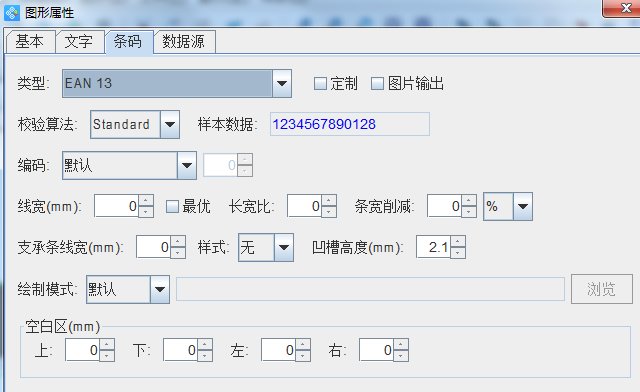This screenshot has height=392, width=640.
Task: Click the 校验算法 label text
Action: (47, 124)
